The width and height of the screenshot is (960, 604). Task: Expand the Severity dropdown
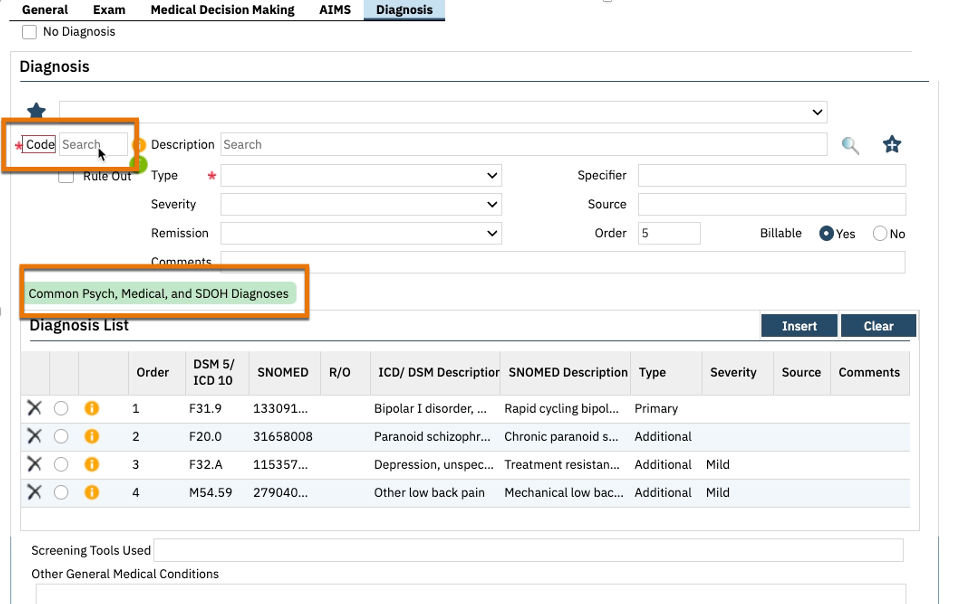pos(360,205)
